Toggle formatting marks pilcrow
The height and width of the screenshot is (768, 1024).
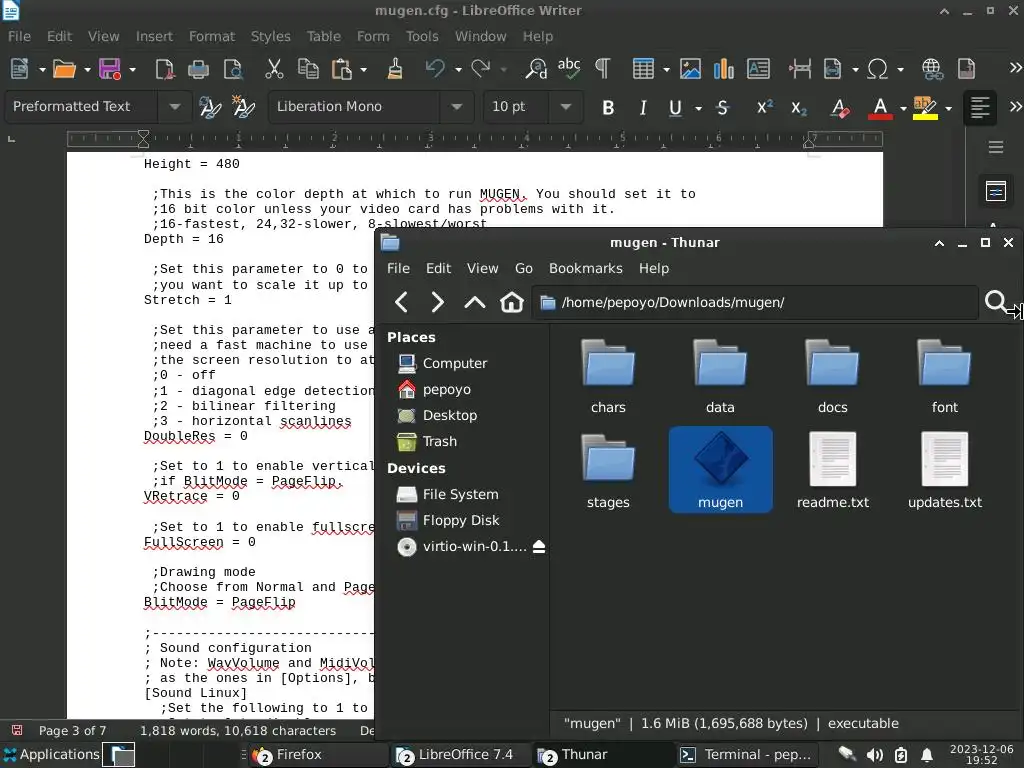(x=602, y=69)
